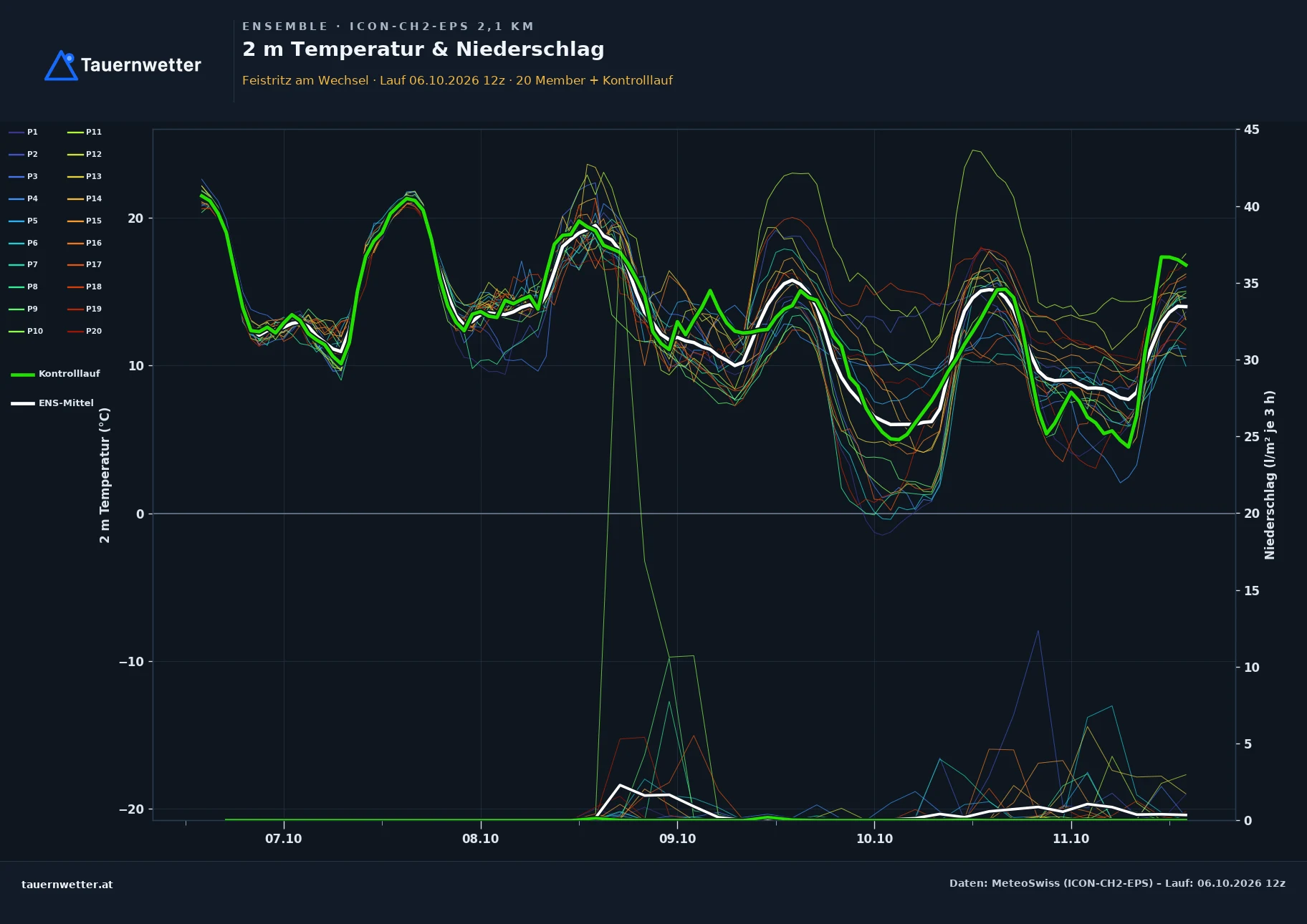Image resolution: width=1307 pixels, height=924 pixels.
Task: Click the −20 temperature axis tick label
Action: click(x=131, y=809)
